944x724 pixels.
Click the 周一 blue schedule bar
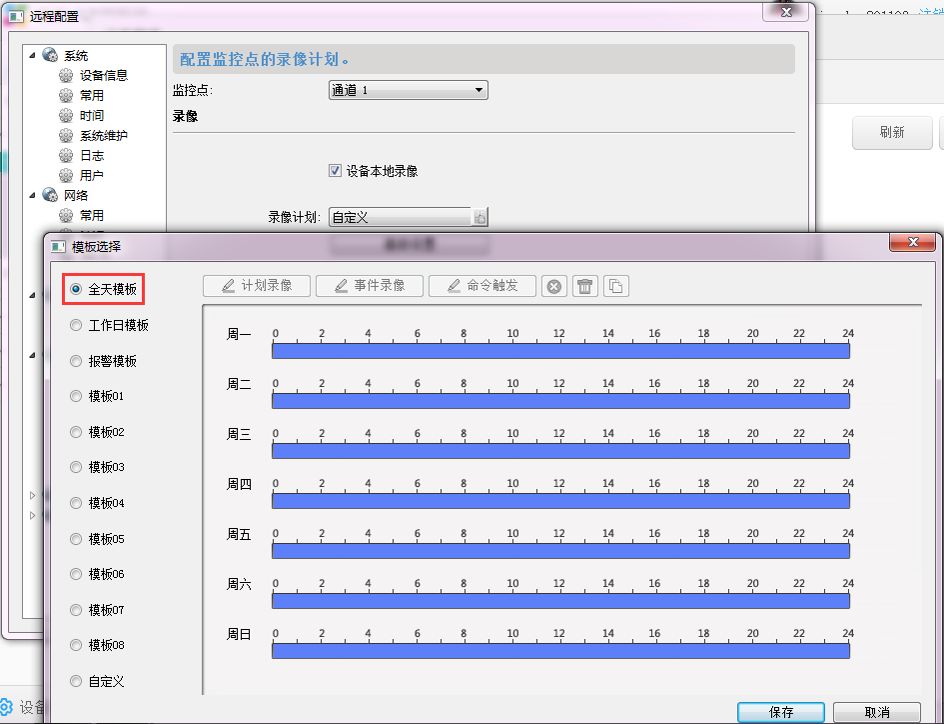(560, 350)
